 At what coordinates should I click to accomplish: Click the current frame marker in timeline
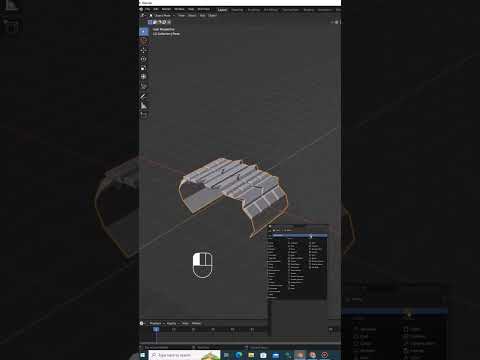tap(156, 329)
